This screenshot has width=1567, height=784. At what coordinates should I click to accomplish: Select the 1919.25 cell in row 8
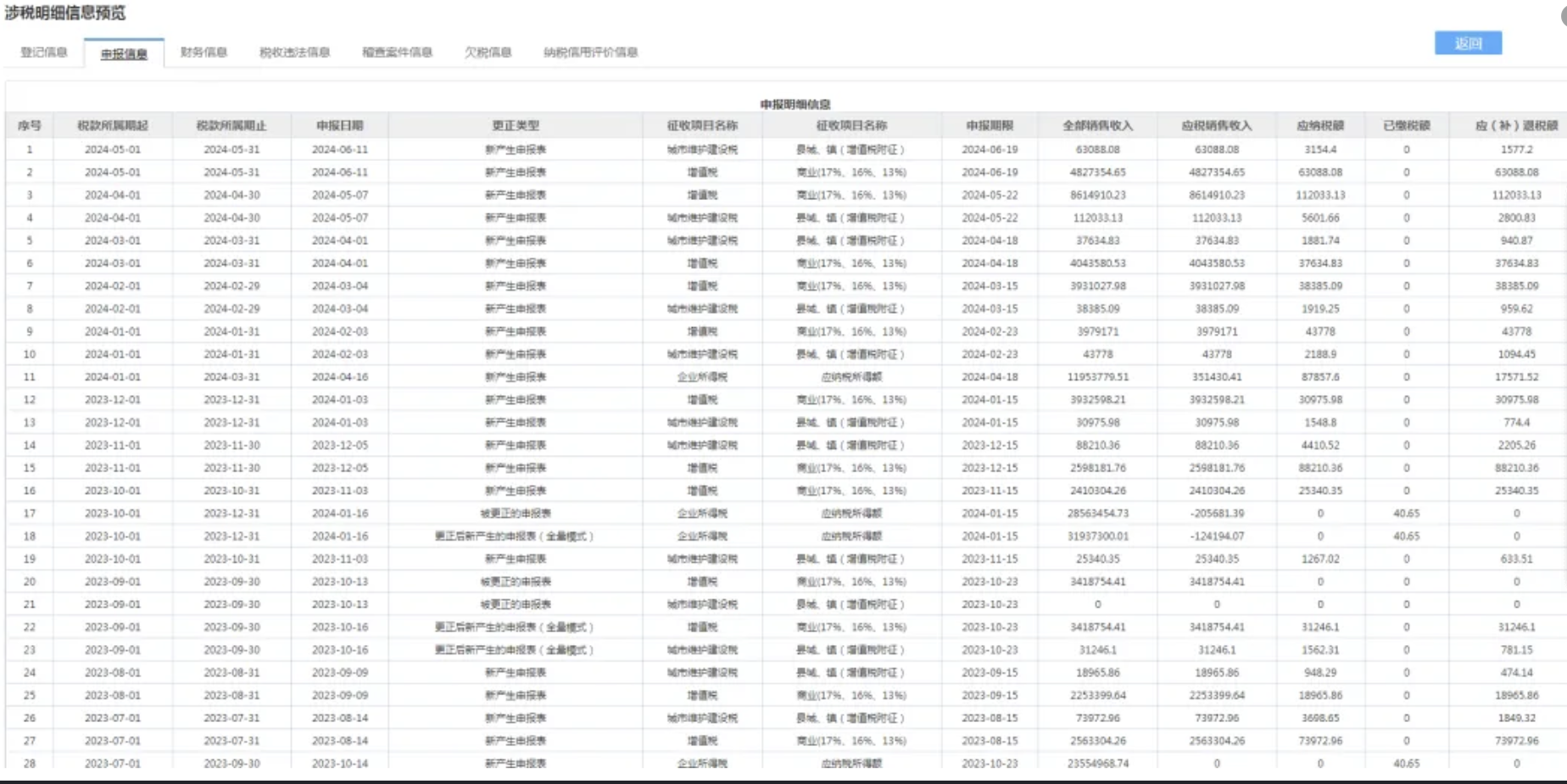point(1320,309)
